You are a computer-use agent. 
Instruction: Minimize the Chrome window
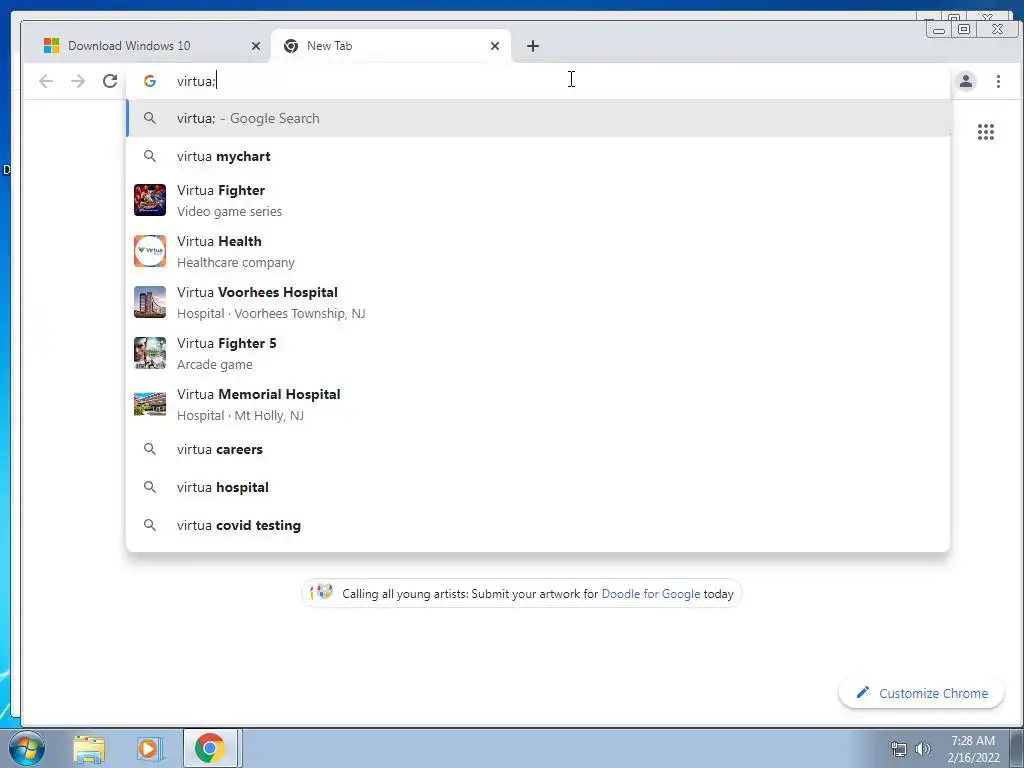pyautogui.click(x=939, y=29)
